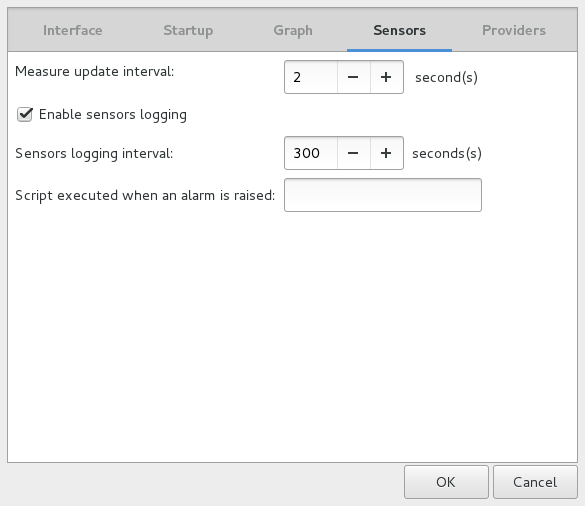Increase measure update interval with plus
This screenshot has height=506, width=585.
click(x=387, y=77)
